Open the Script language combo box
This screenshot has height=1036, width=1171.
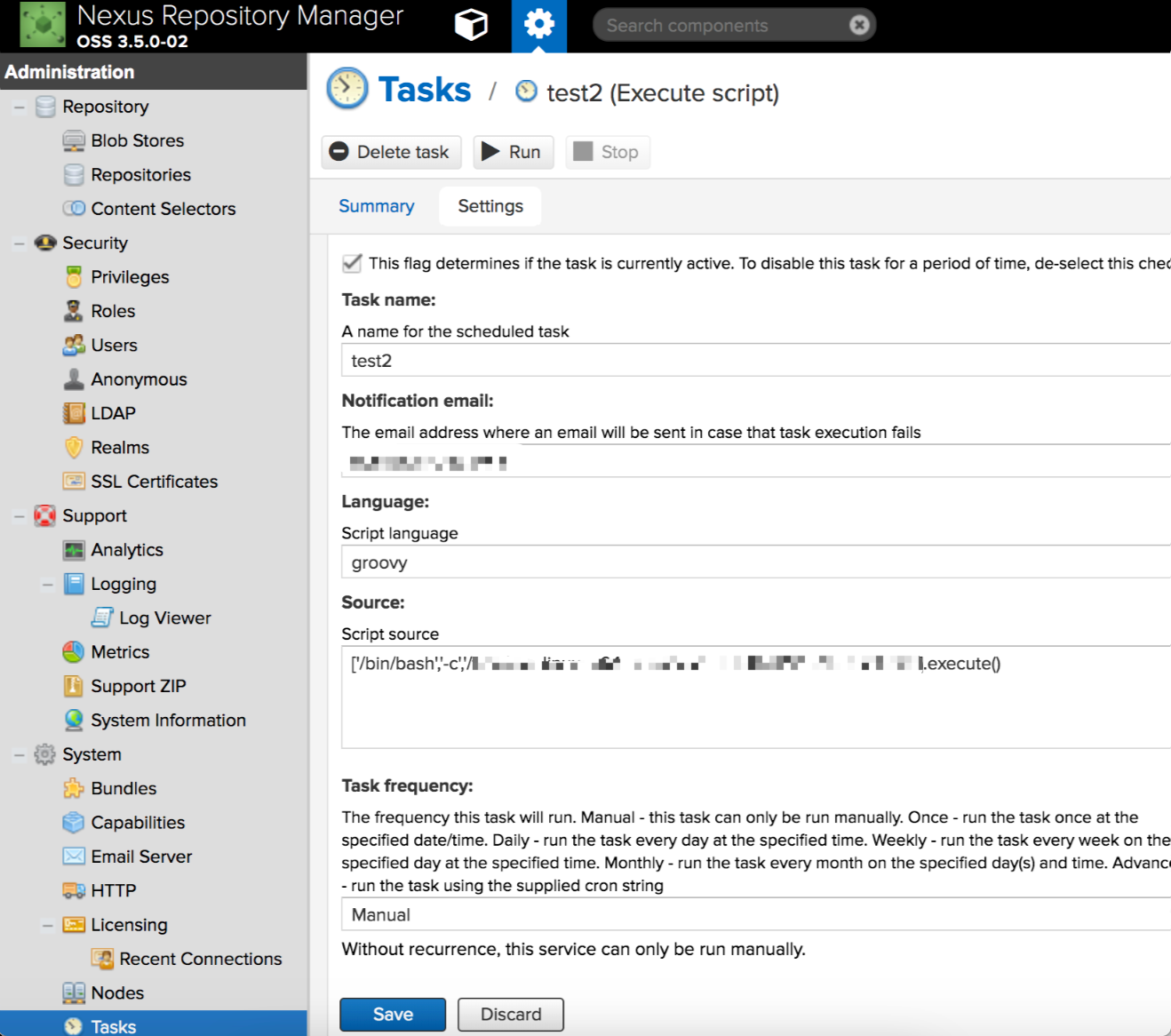(x=756, y=562)
